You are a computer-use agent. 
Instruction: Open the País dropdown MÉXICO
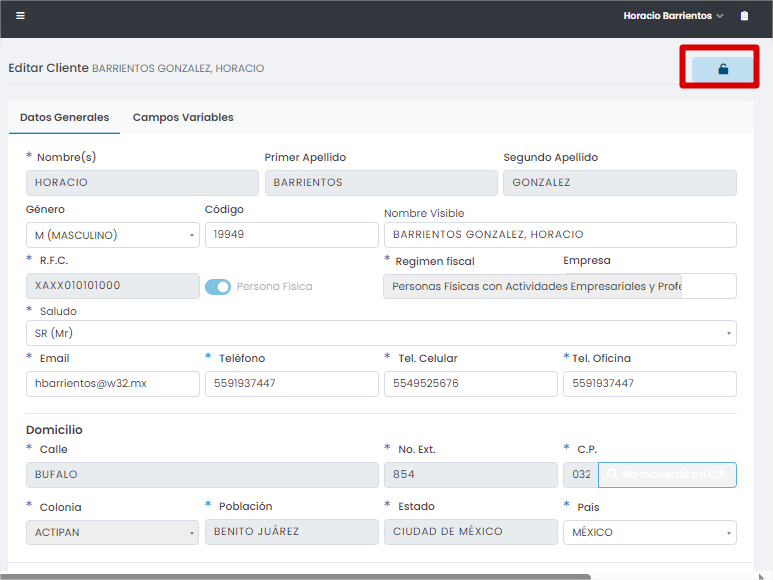point(650,532)
